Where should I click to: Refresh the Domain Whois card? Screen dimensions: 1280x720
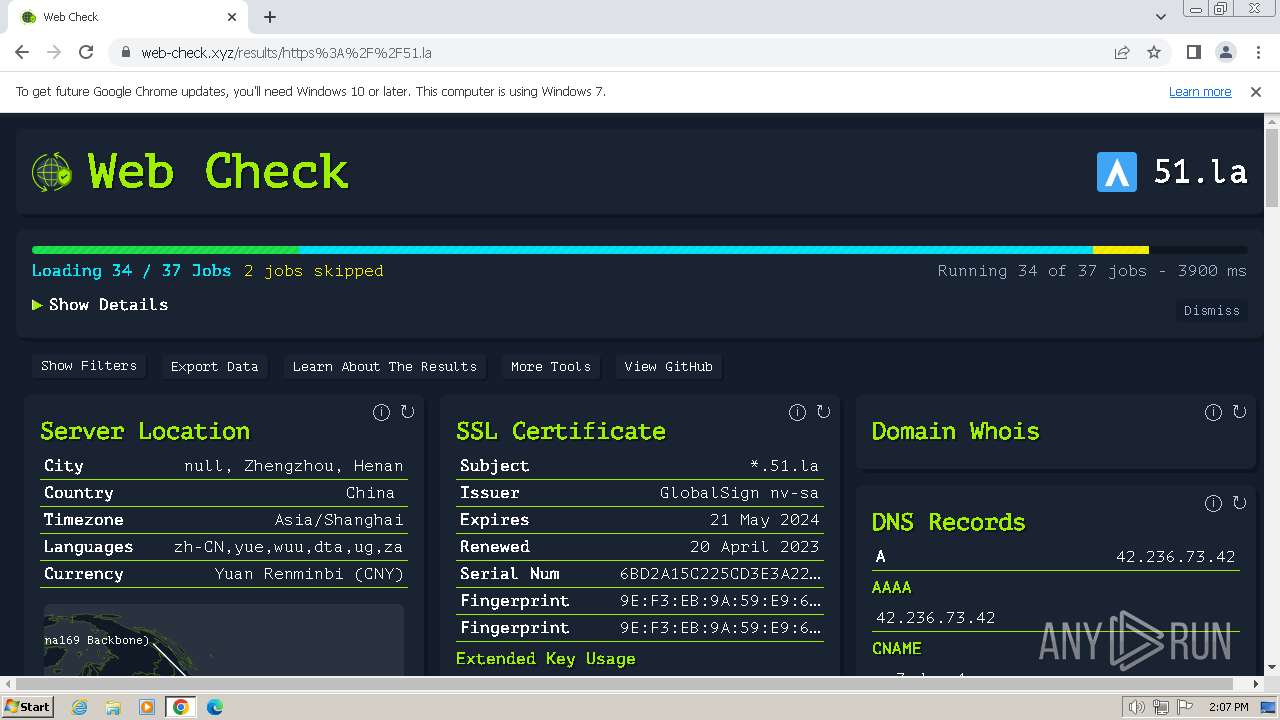[1239, 412]
